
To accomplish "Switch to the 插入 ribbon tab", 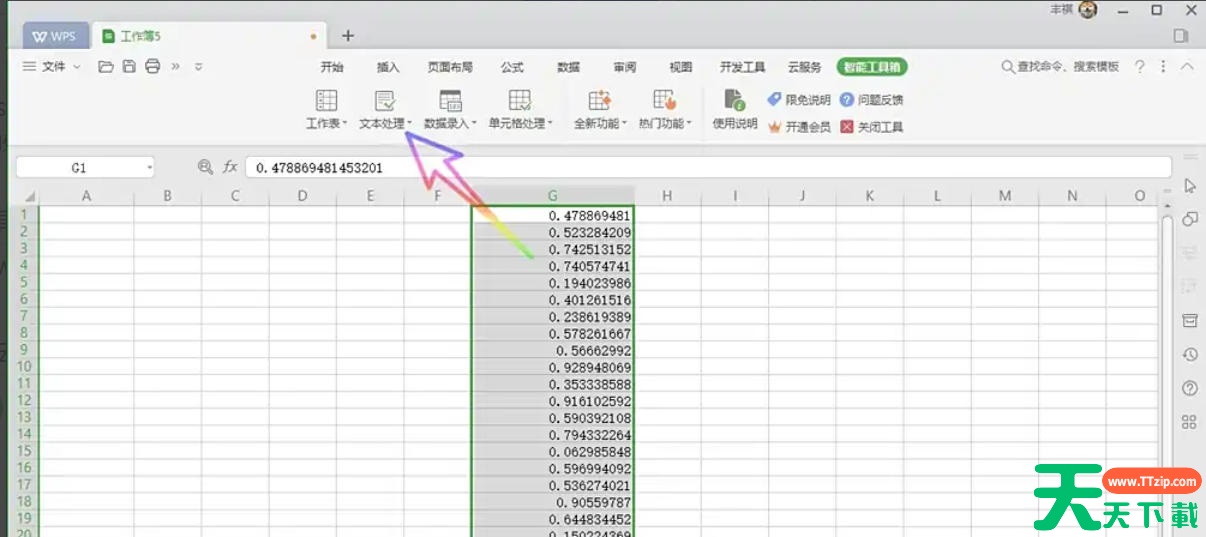I will (388, 67).
